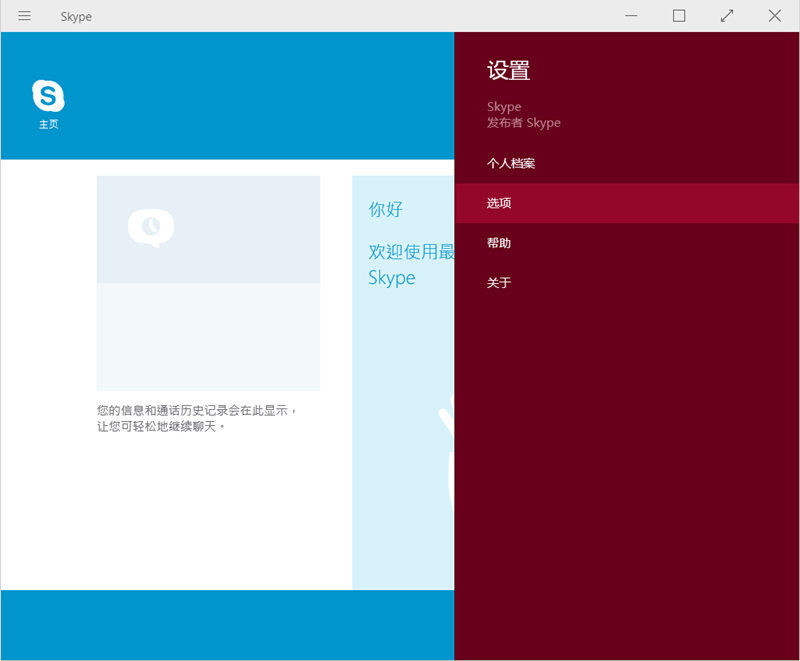Select 选项 in settings panel
The image size is (800, 661).
[x=627, y=203]
